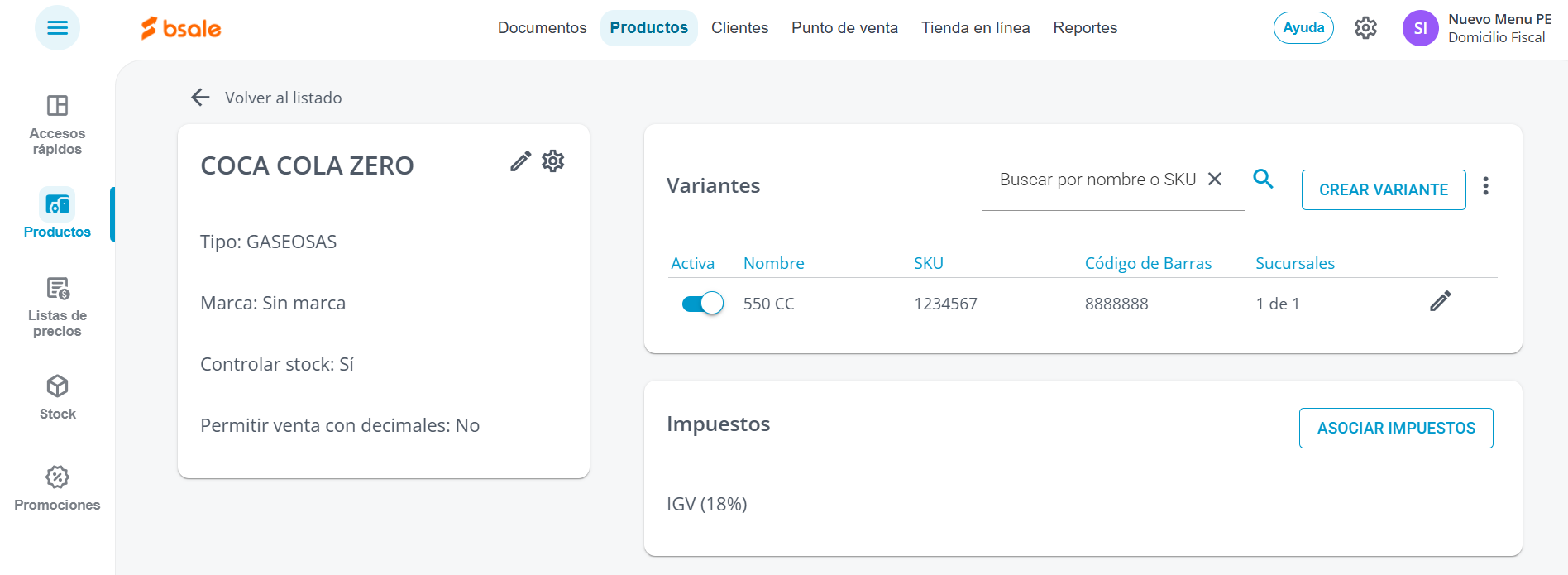1568x575 pixels.
Task: Select Productos in the sidebar
Action: tap(57, 214)
